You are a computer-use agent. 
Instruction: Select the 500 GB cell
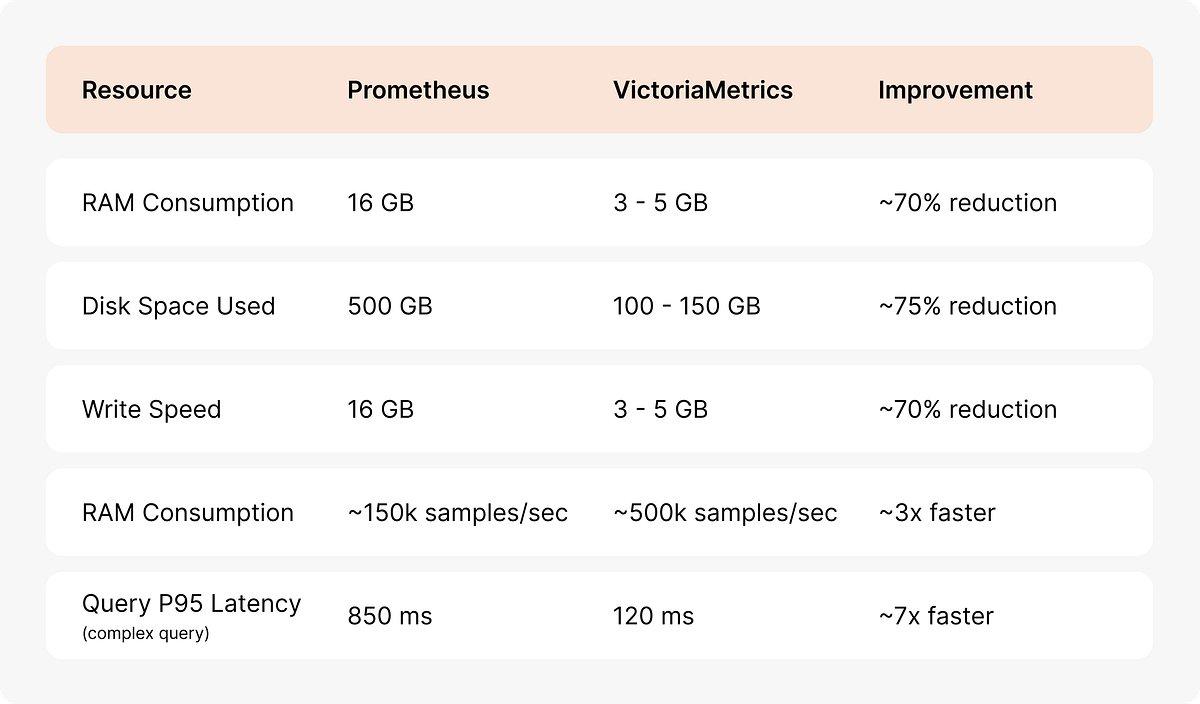(x=390, y=306)
